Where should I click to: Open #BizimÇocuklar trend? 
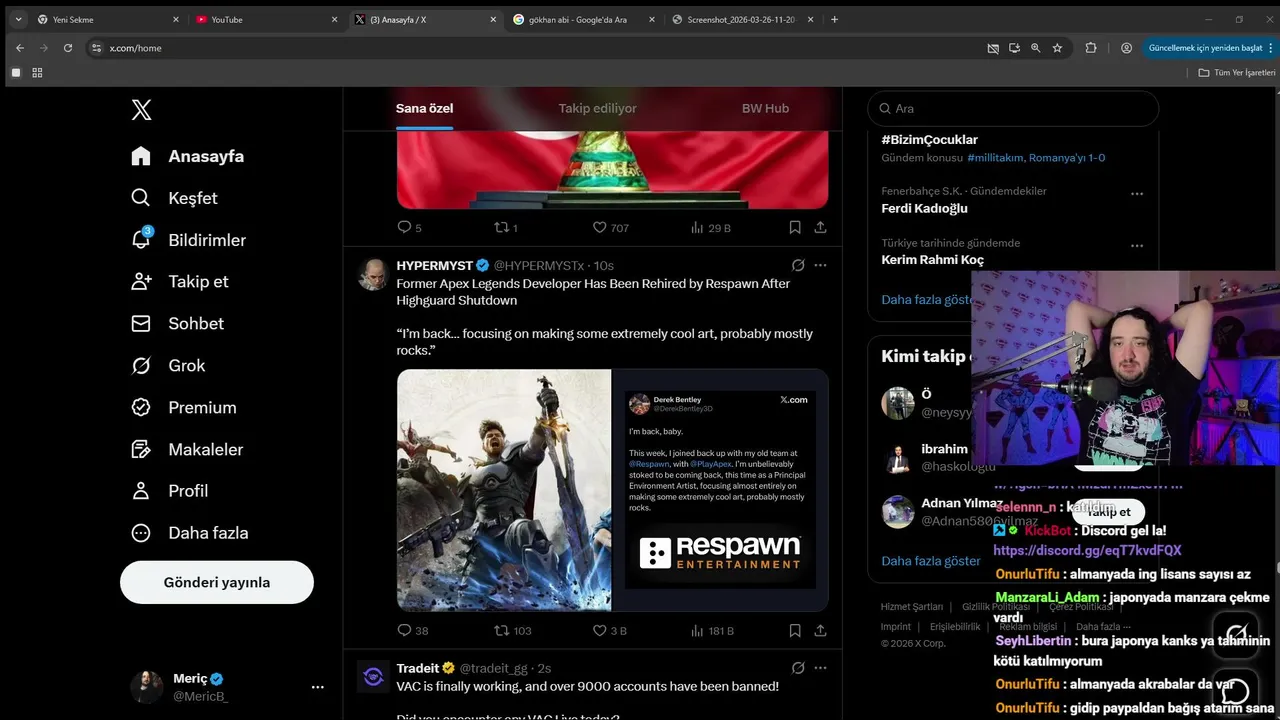[x=929, y=140]
